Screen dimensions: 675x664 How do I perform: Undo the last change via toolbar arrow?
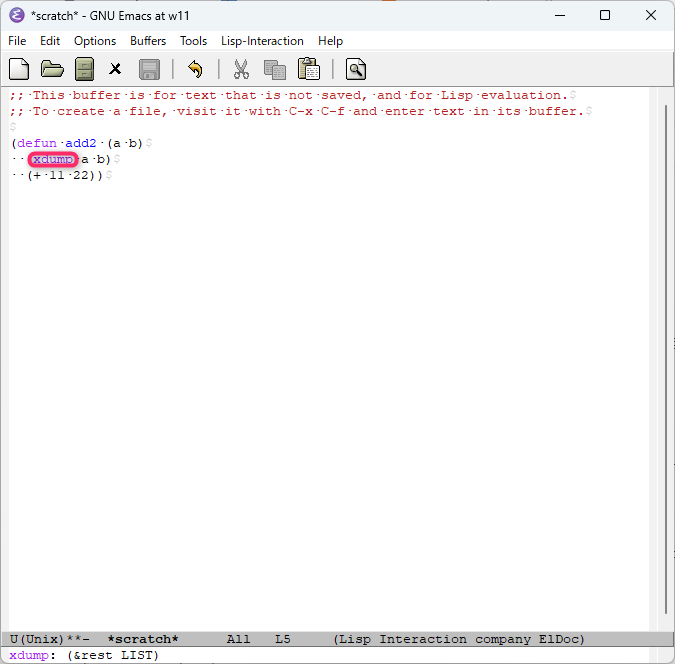point(195,69)
